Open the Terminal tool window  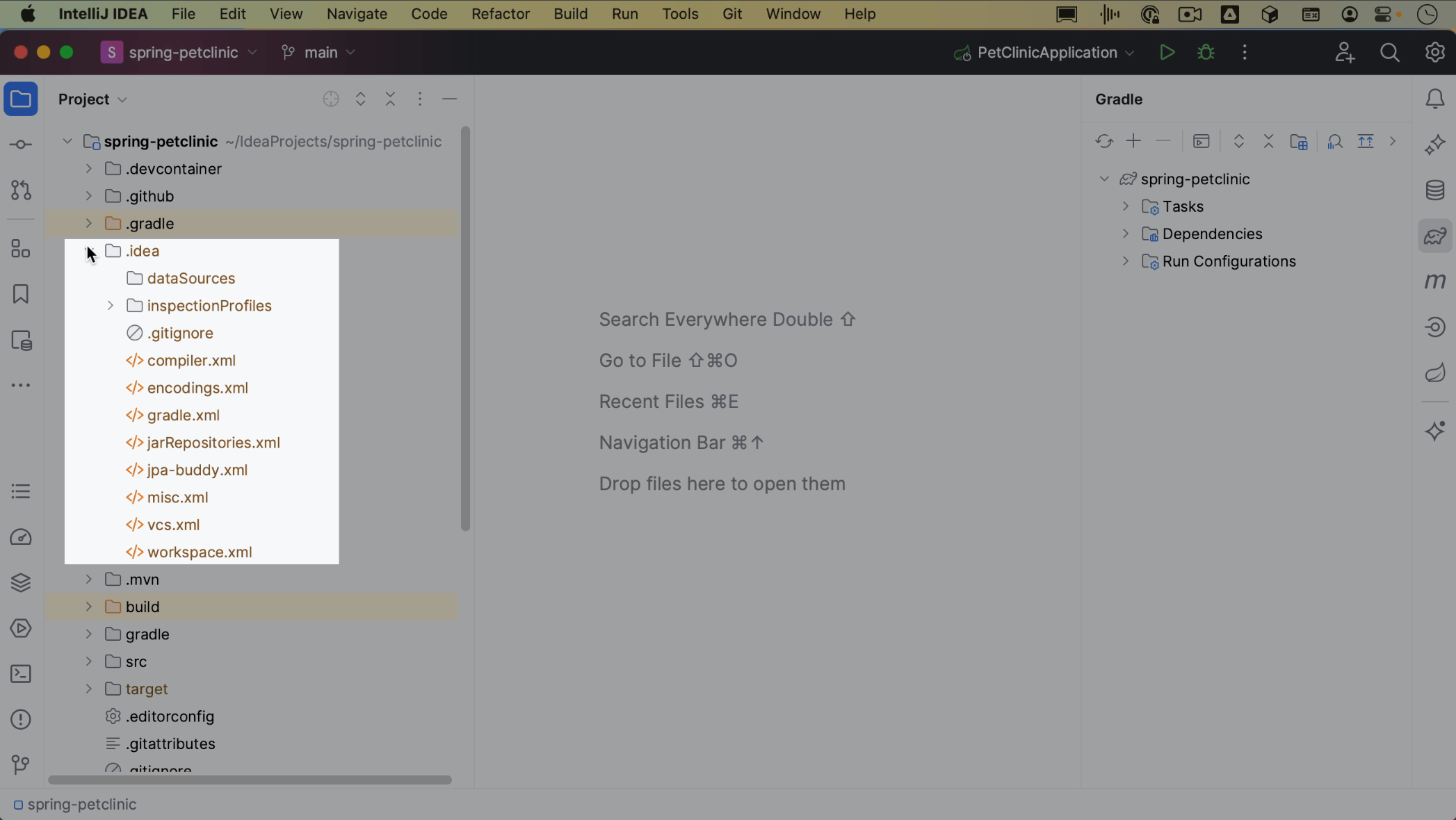[20, 673]
